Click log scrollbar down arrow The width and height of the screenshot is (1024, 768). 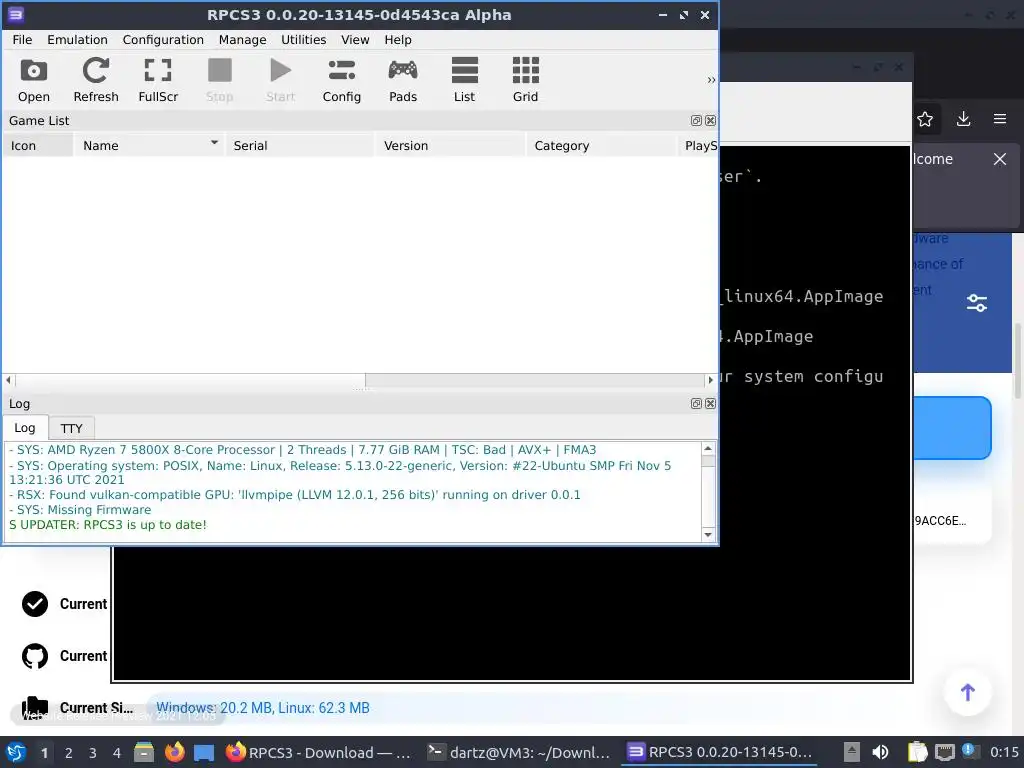[x=708, y=534]
